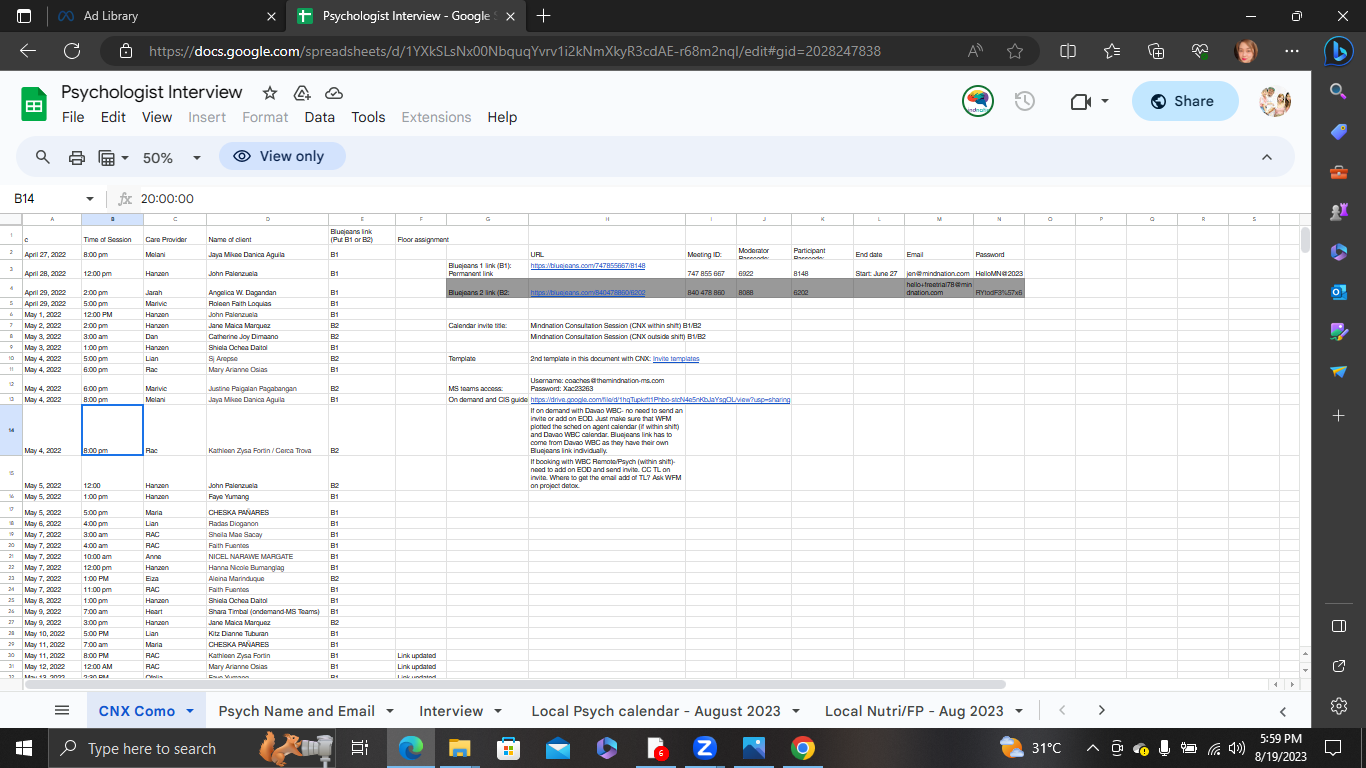1366x768 pixels.
Task: Open the Invite templates link
Action: coord(676,358)
